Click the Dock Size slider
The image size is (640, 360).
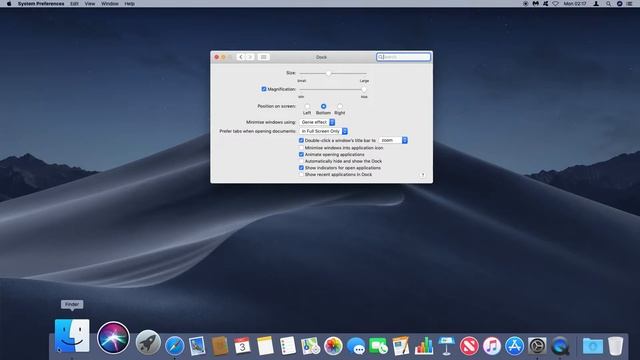tap(333, 73)
